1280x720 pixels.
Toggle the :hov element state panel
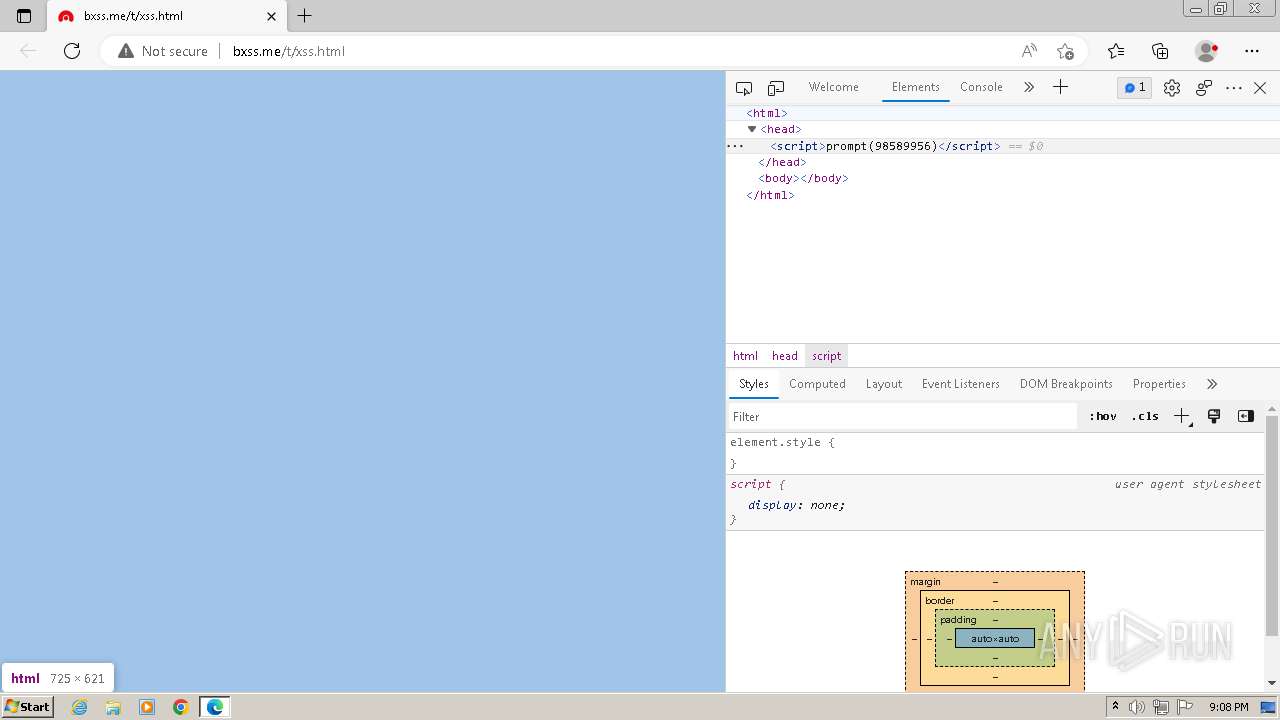point(1103,417)
